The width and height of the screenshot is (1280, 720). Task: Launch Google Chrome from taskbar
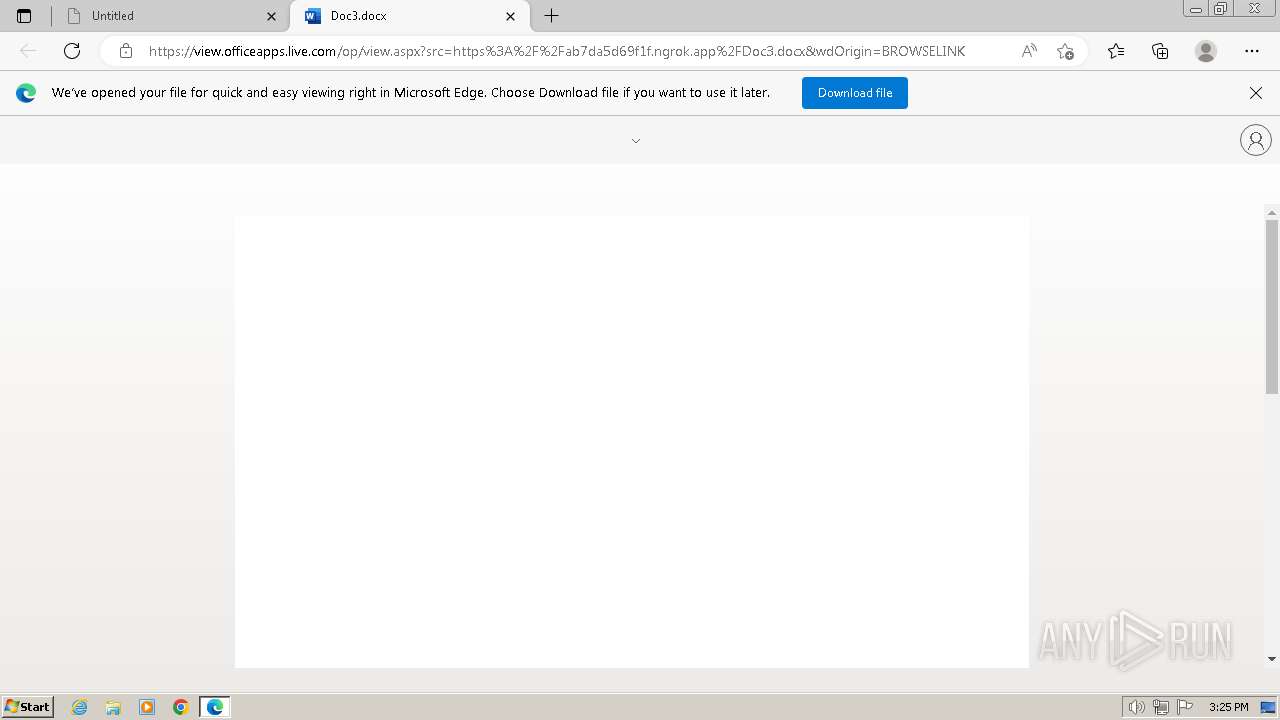181,707
